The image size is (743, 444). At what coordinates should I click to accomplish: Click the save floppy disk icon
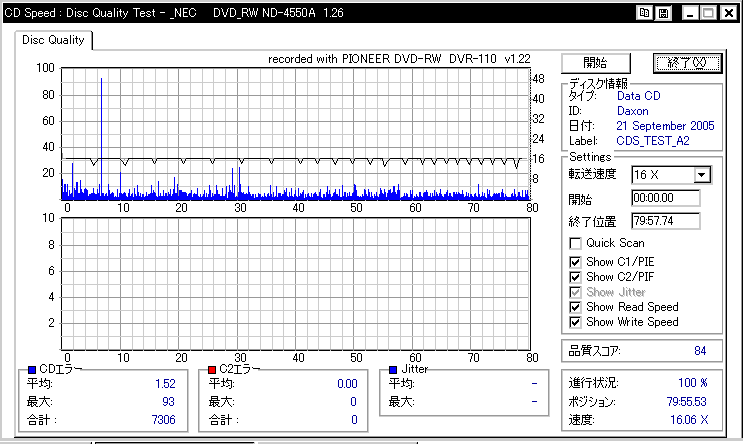[x=663, y=13]
